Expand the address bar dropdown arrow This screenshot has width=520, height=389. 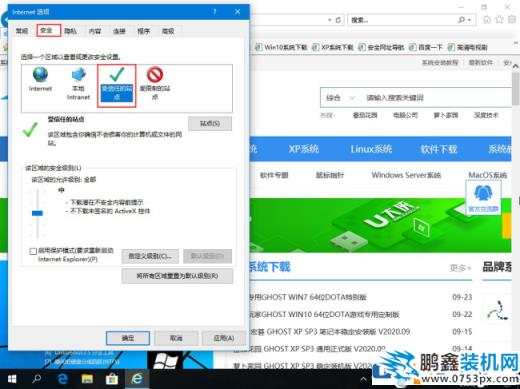point(329,20)
